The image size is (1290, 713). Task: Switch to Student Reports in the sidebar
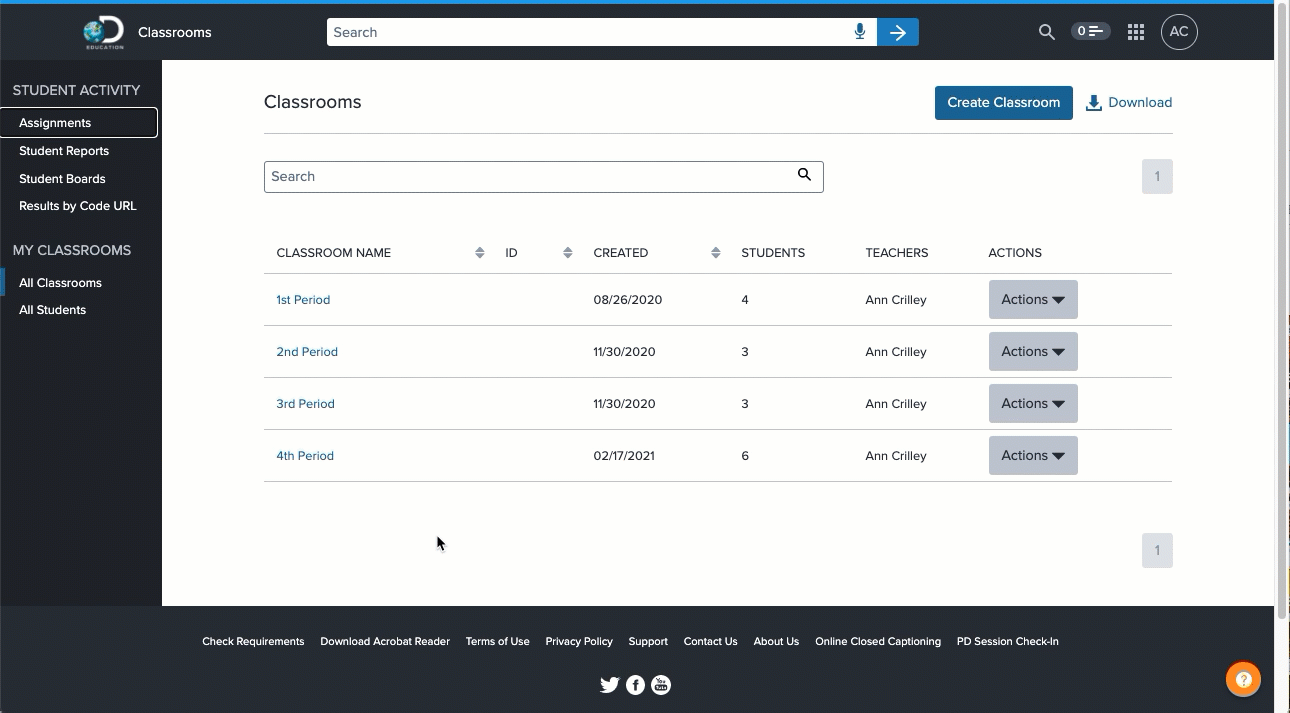coord(64,150)
